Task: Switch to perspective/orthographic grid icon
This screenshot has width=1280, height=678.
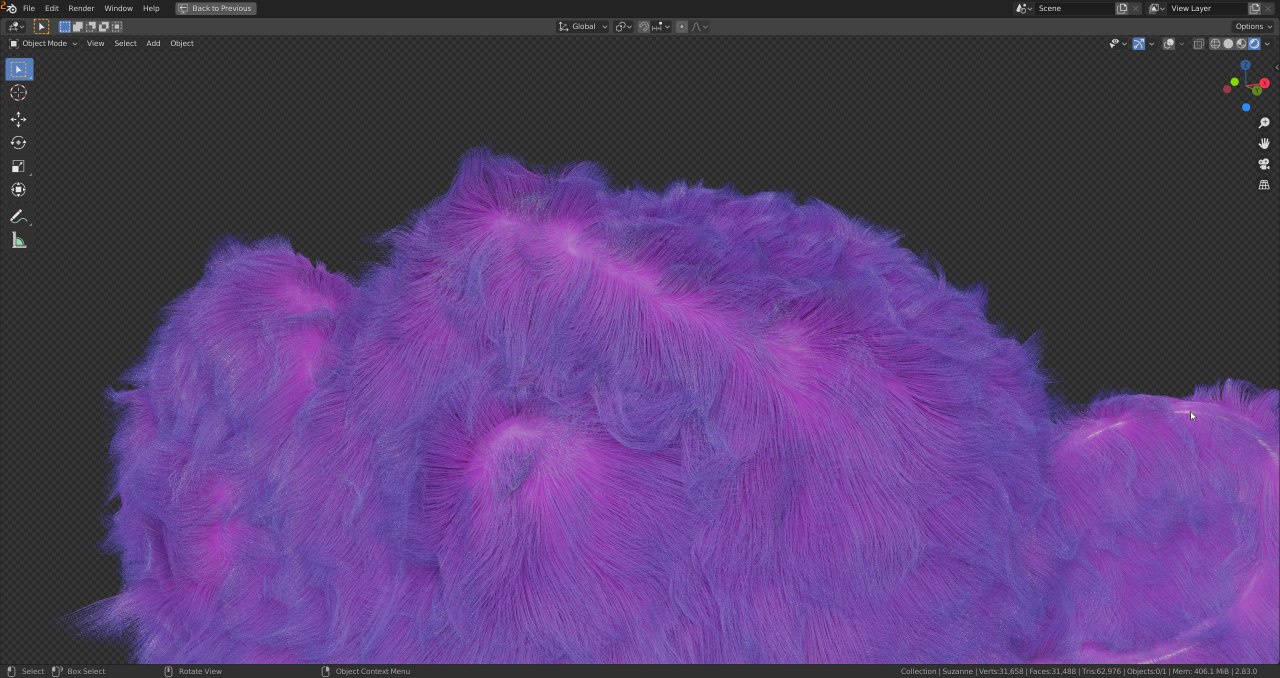Action: [1264, 185]
